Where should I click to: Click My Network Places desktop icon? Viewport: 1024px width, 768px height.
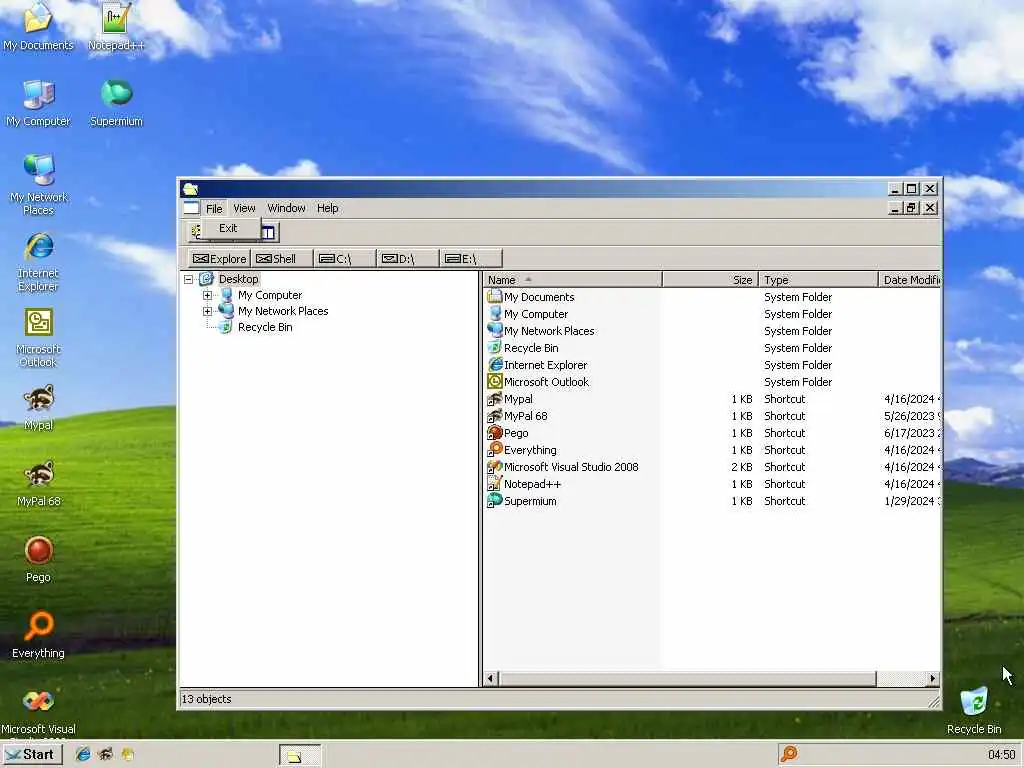click(38, 170)
